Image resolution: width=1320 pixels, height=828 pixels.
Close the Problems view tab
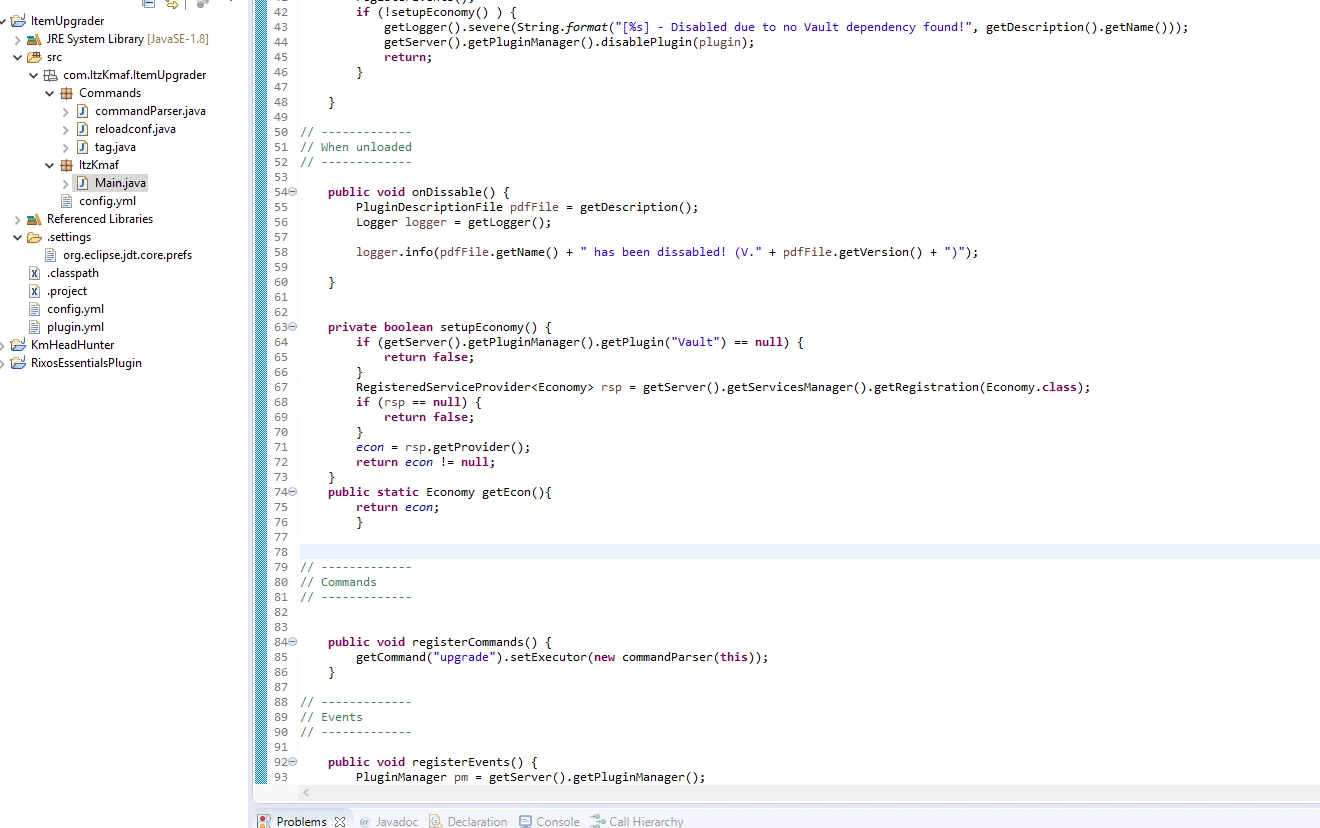[x=340, y=821]
